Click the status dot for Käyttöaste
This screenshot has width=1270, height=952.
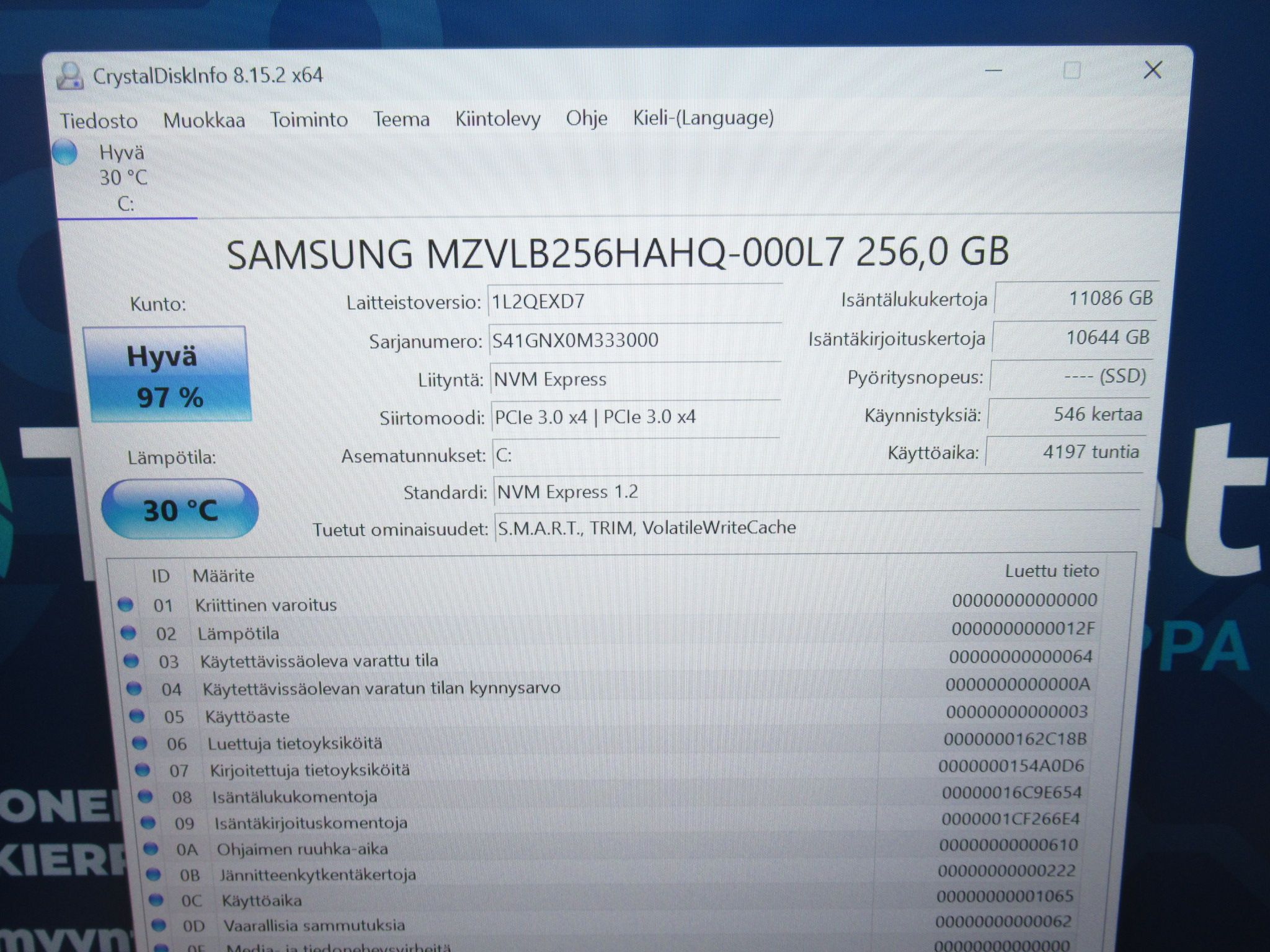point(137,716)
